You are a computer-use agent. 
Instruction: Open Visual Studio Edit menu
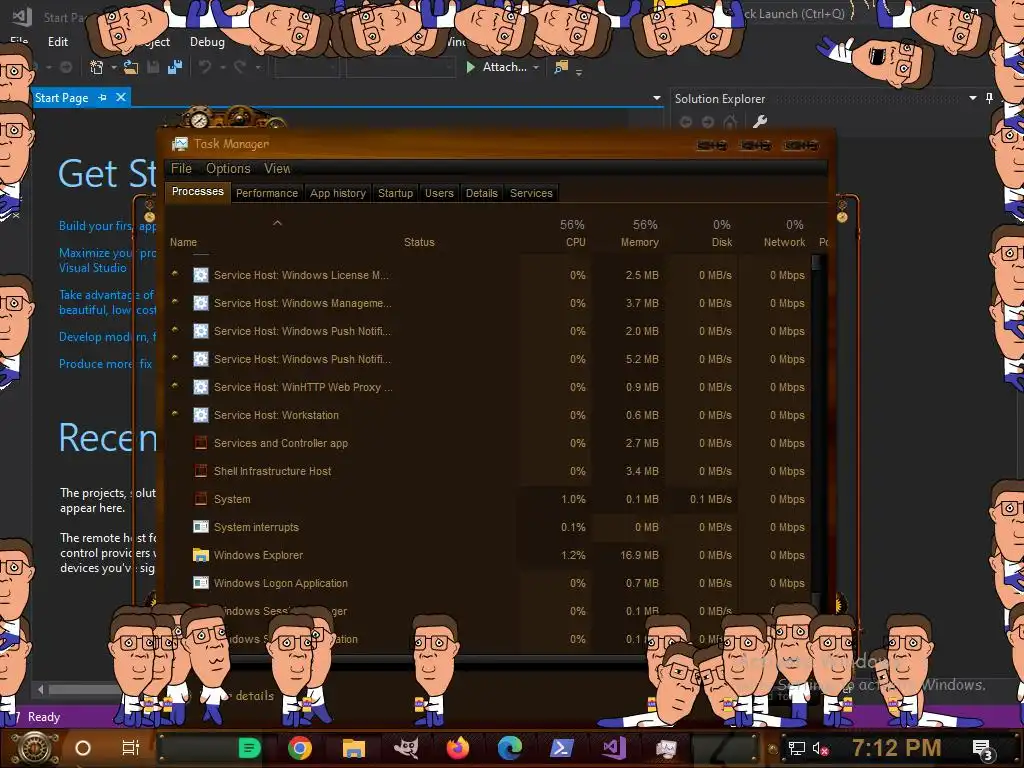[x=57, y=42]
